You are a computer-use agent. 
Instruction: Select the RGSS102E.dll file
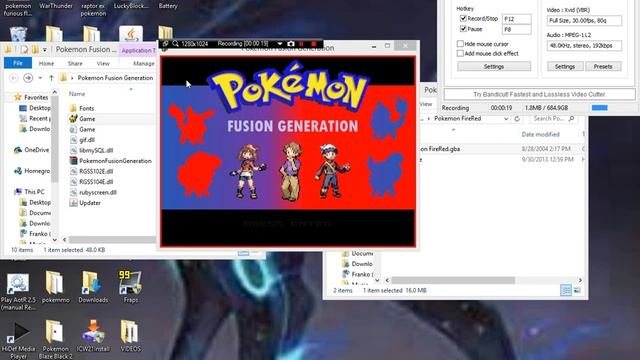(x=96, y=171)
